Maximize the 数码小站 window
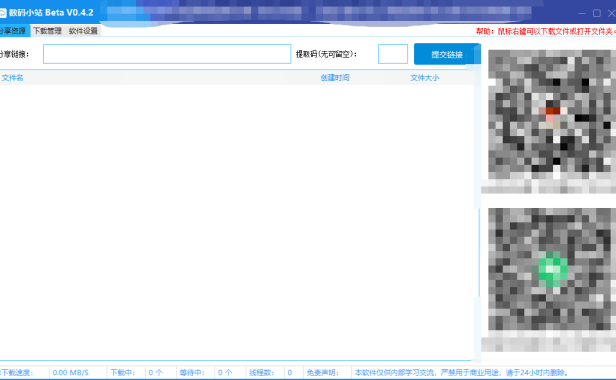The width and height of the screenshot is (616, 380). 597,13
